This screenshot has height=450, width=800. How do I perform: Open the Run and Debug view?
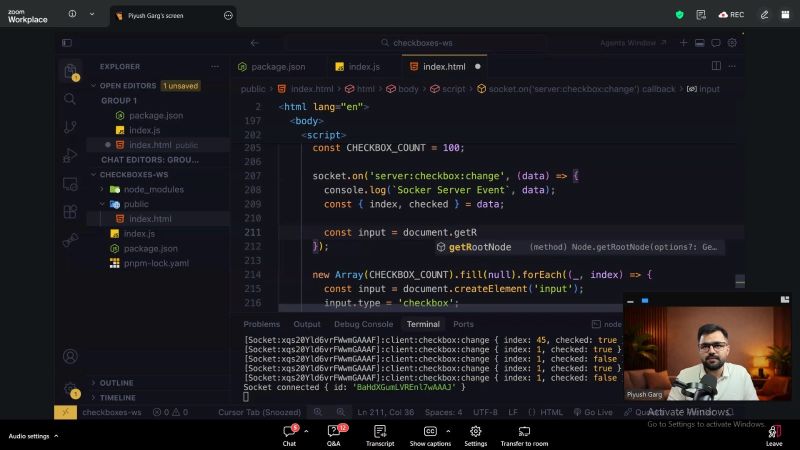[70, 155]
